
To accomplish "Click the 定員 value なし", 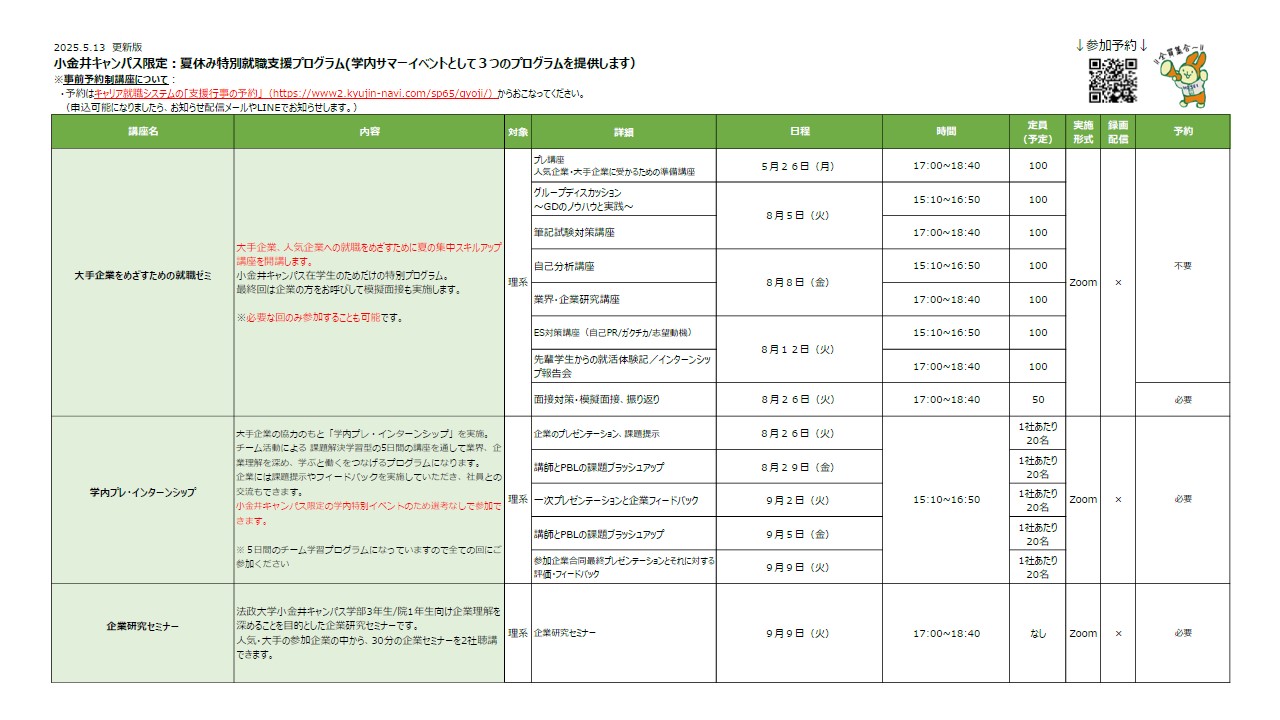I will pyautogui.click(x=1038, y=633).
